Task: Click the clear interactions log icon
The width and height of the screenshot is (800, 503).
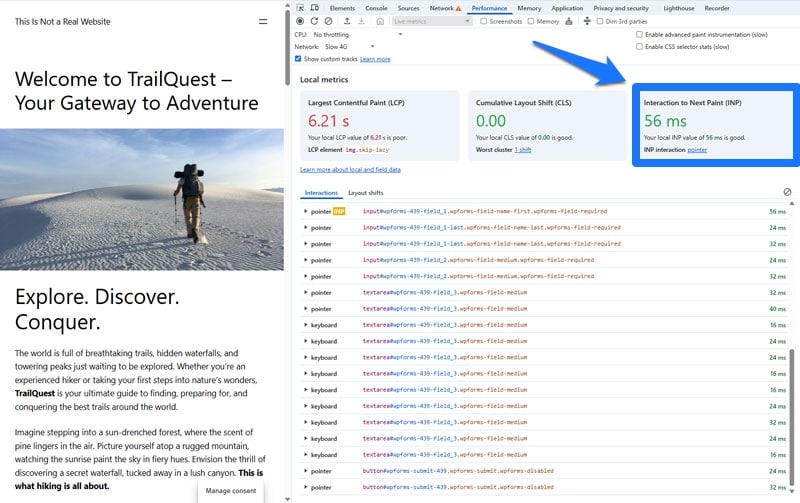Action: 787,192
